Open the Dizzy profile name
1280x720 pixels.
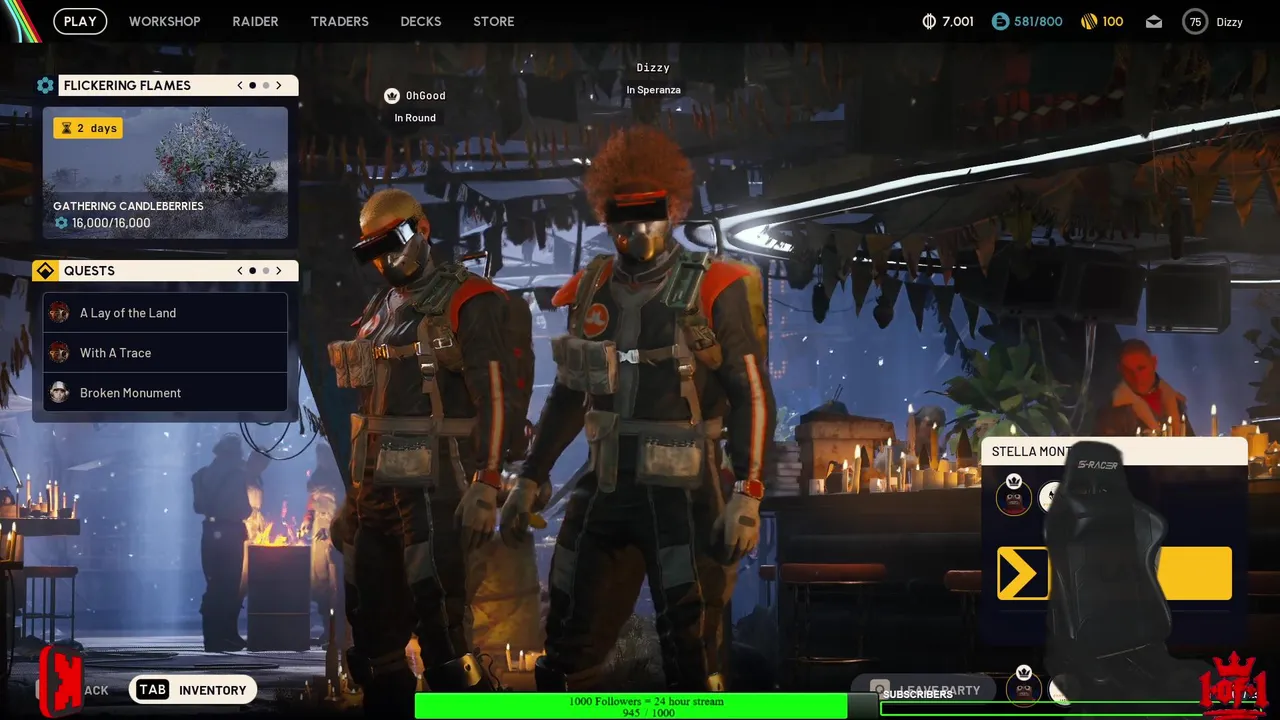point(1229,21)
